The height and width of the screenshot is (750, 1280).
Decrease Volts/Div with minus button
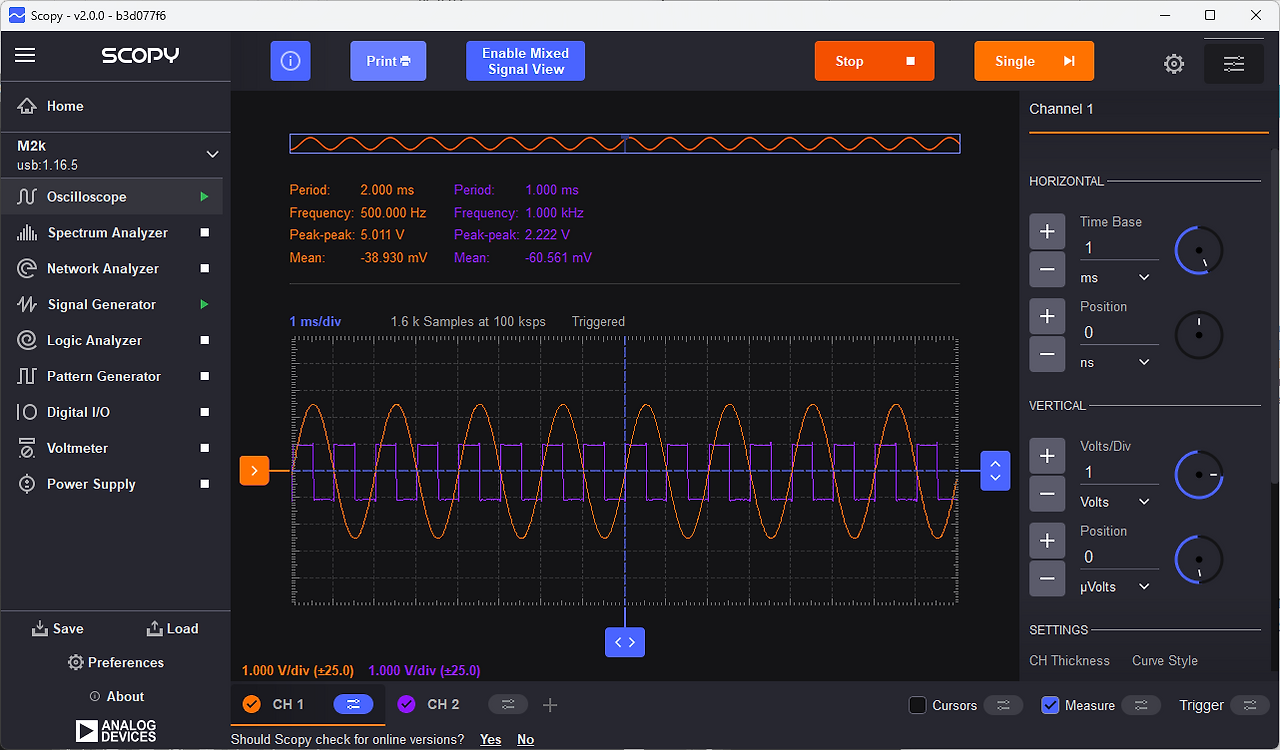pos(1047,494)
